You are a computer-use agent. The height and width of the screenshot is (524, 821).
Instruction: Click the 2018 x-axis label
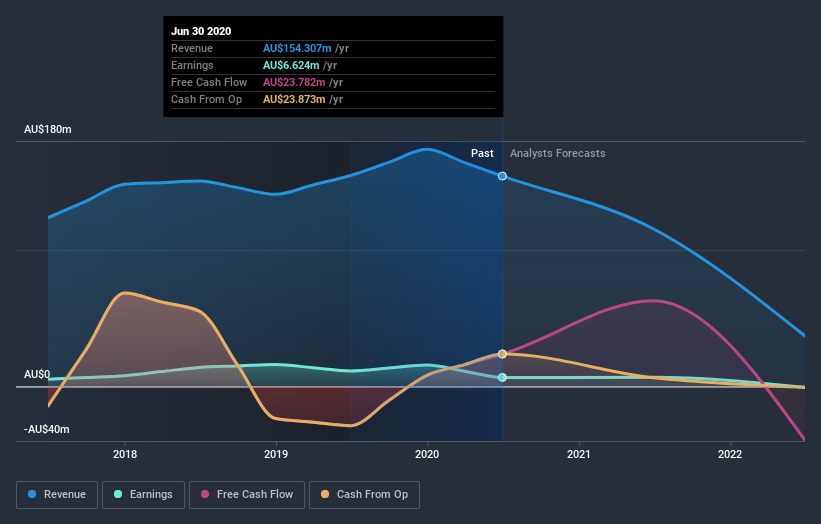125,454
